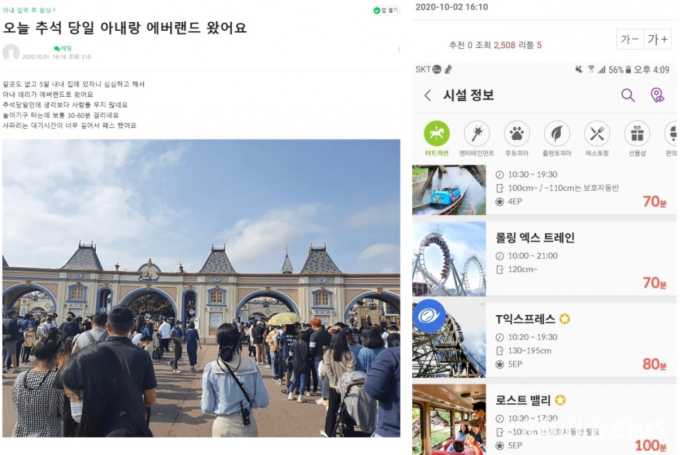Screen dimensions: 680x455
Task: Toggle favorite star beside 로스트 밸리
Action: (x=560, y=400)
